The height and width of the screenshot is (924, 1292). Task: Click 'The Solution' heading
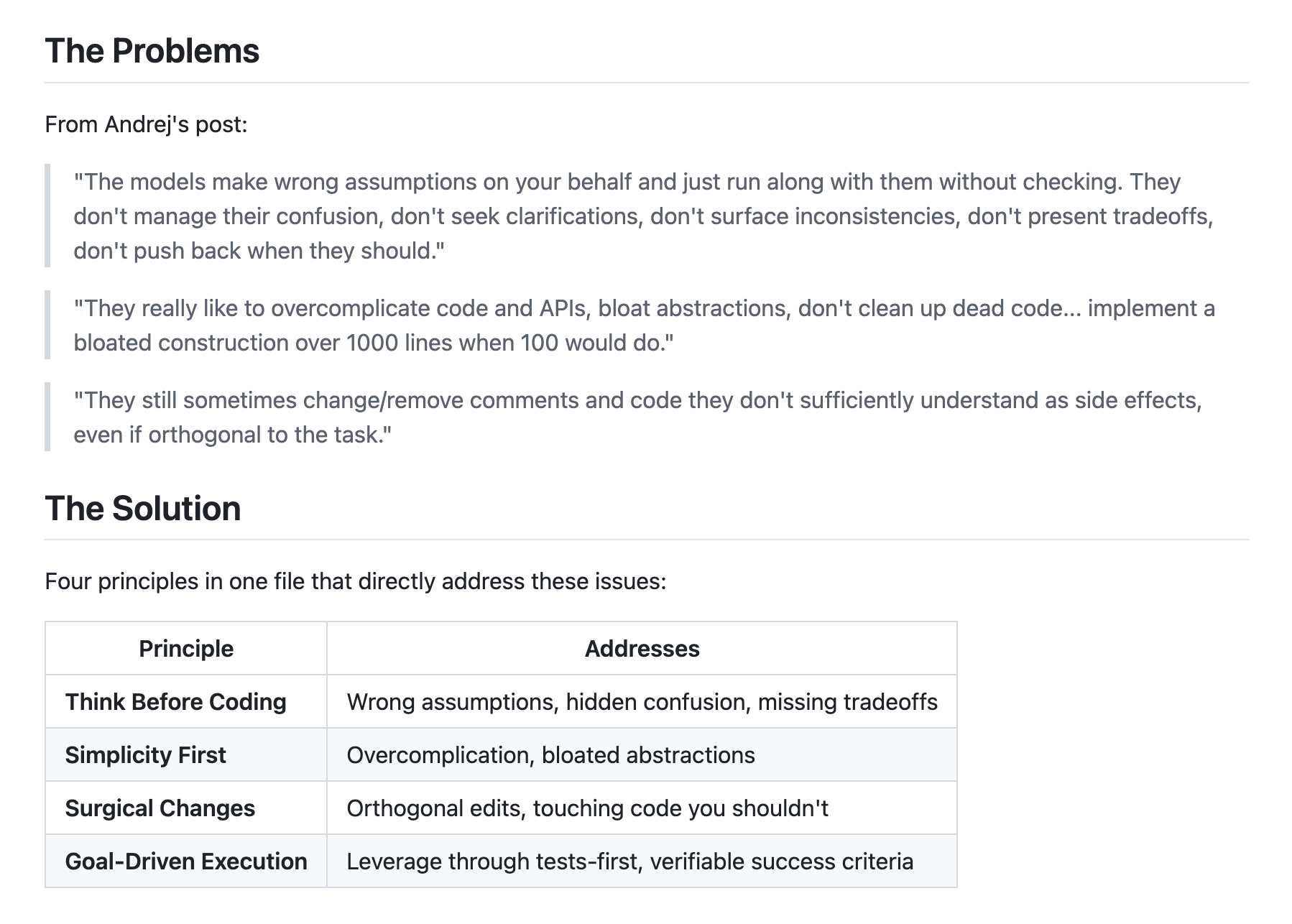[x=143, y=509]
